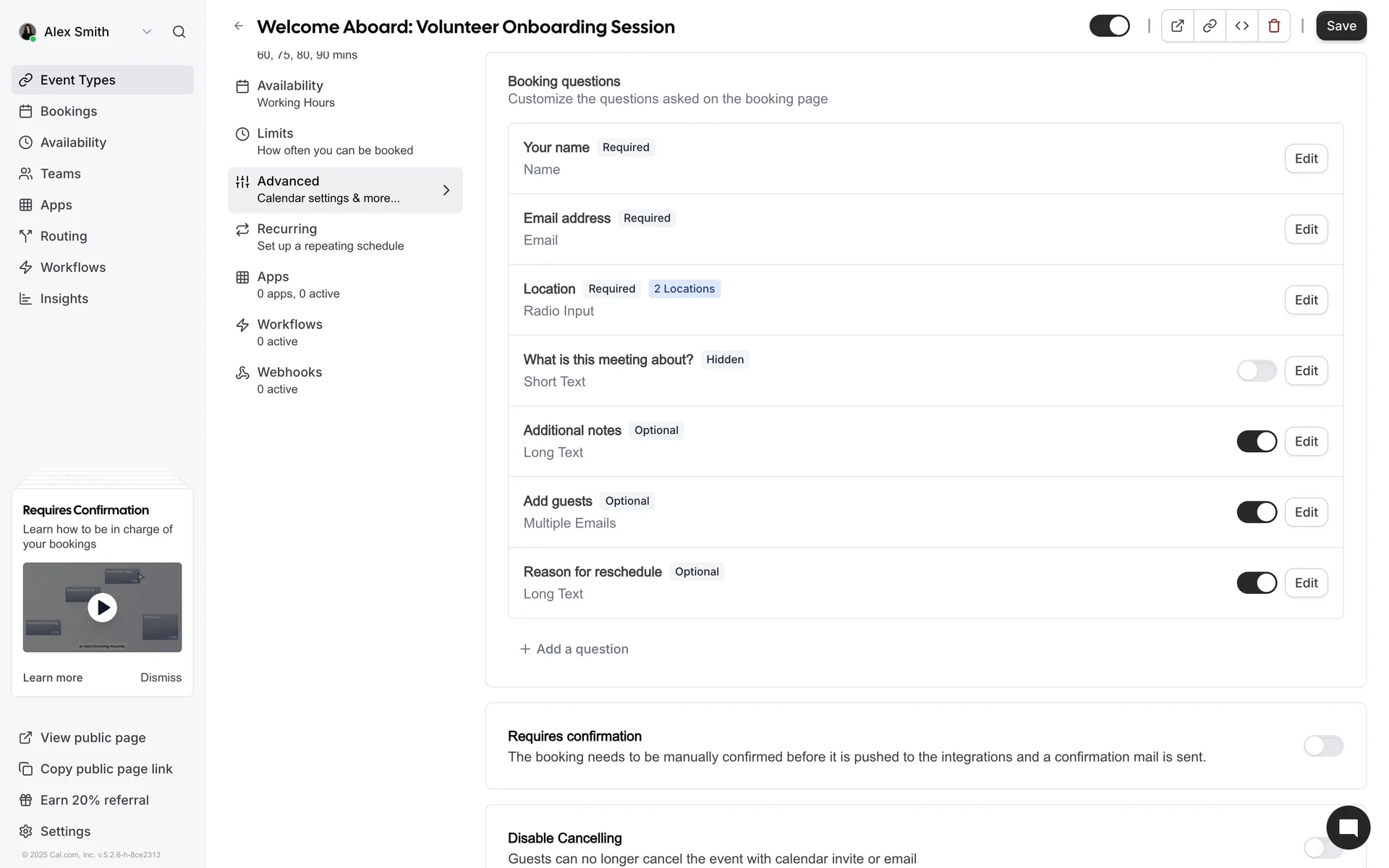
Task: Click the search magnifier icon in sidebar
Action: point(179,32)
